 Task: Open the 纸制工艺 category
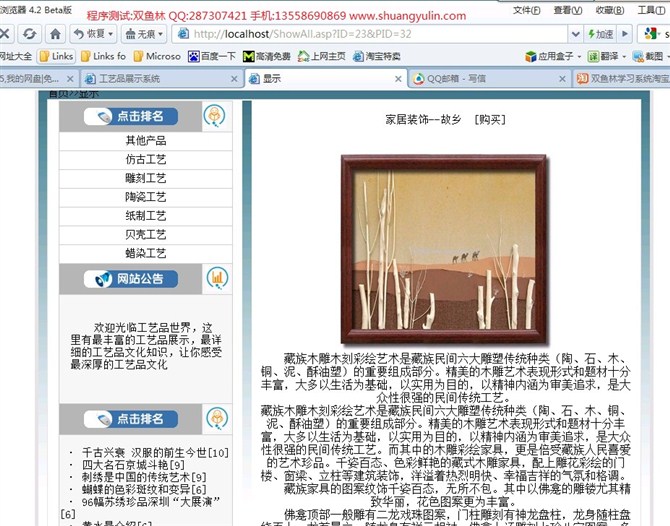pos(146,216)
